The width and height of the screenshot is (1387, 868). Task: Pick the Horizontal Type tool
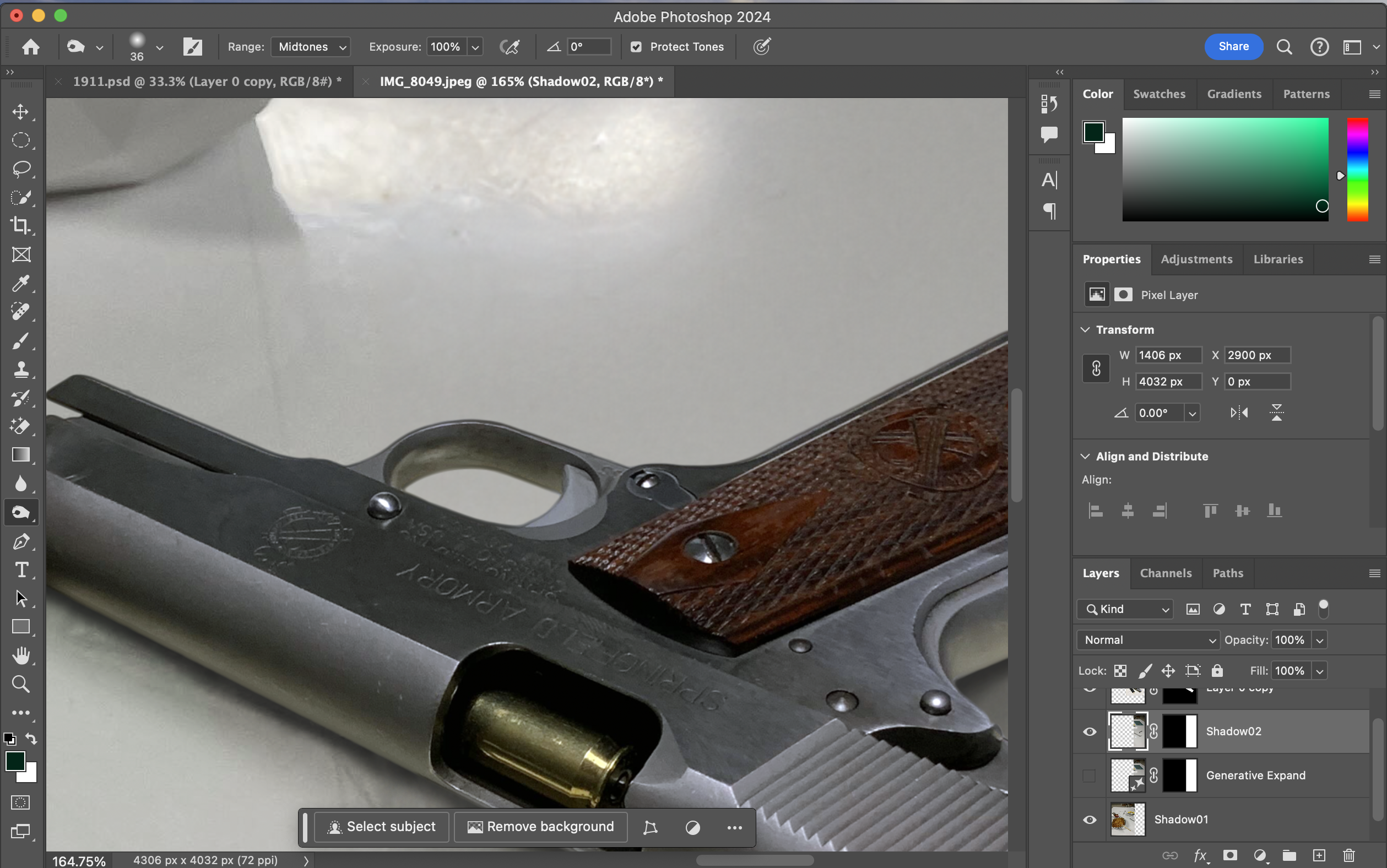pyautogui.click(x=21, y=570)
